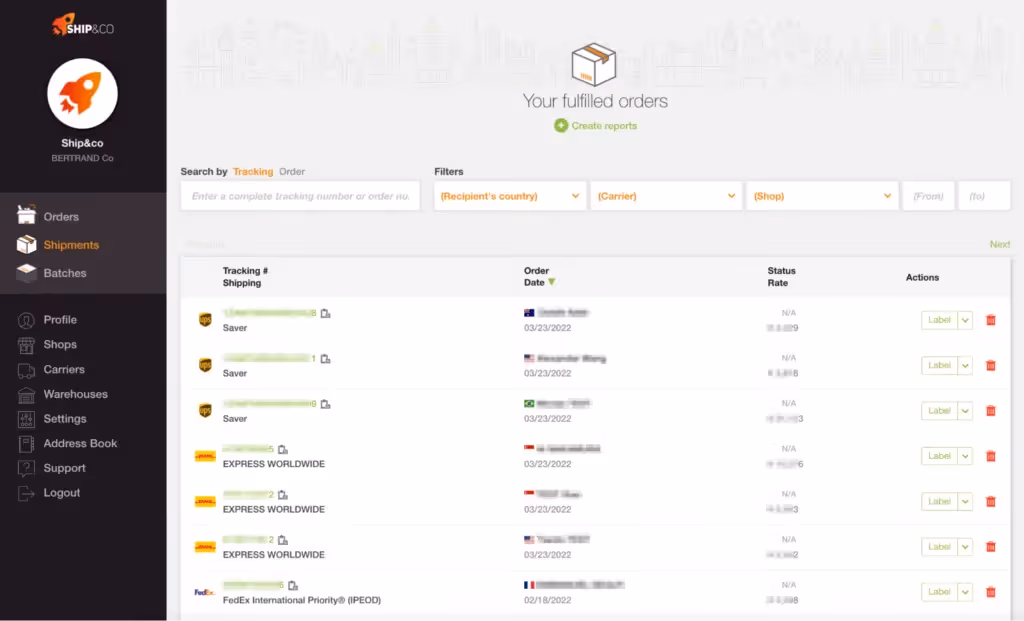Click DHL logo in first EXPRESS WORLDWIDE row

coord(205,456)
